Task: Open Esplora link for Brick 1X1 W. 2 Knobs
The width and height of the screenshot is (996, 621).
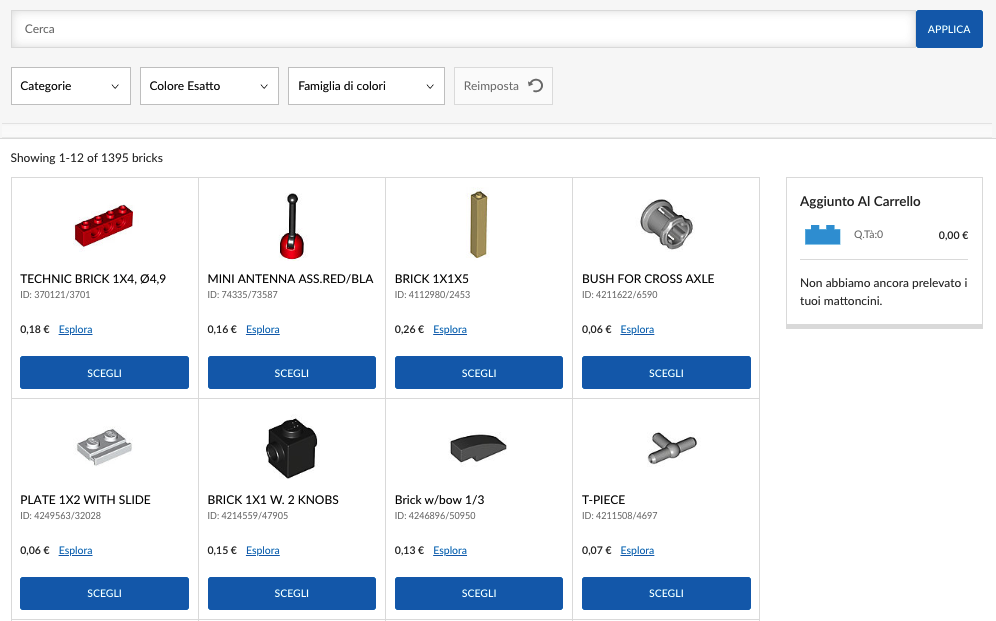Action: pos(262,550)
